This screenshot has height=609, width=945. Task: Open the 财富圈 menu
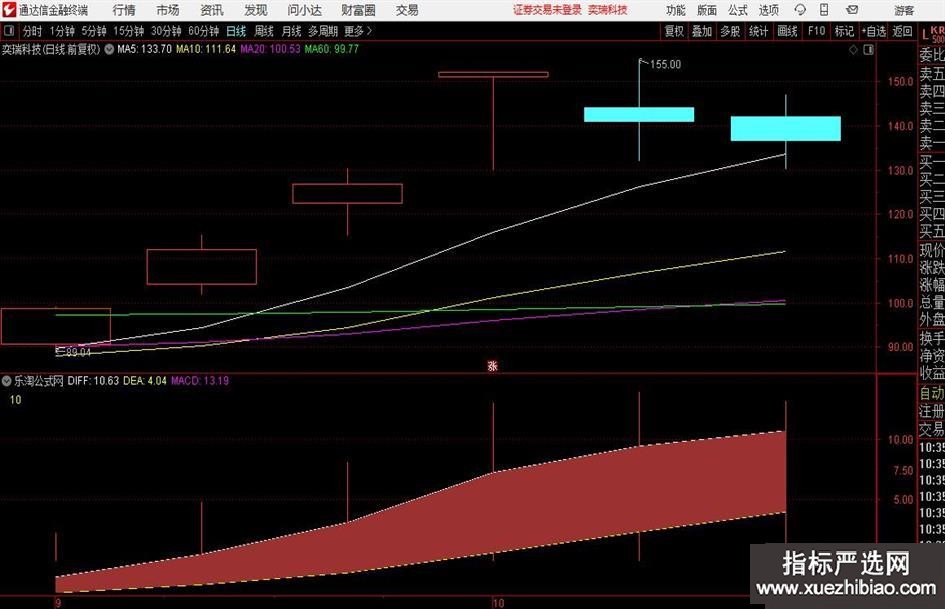click(x=358, y=10)
